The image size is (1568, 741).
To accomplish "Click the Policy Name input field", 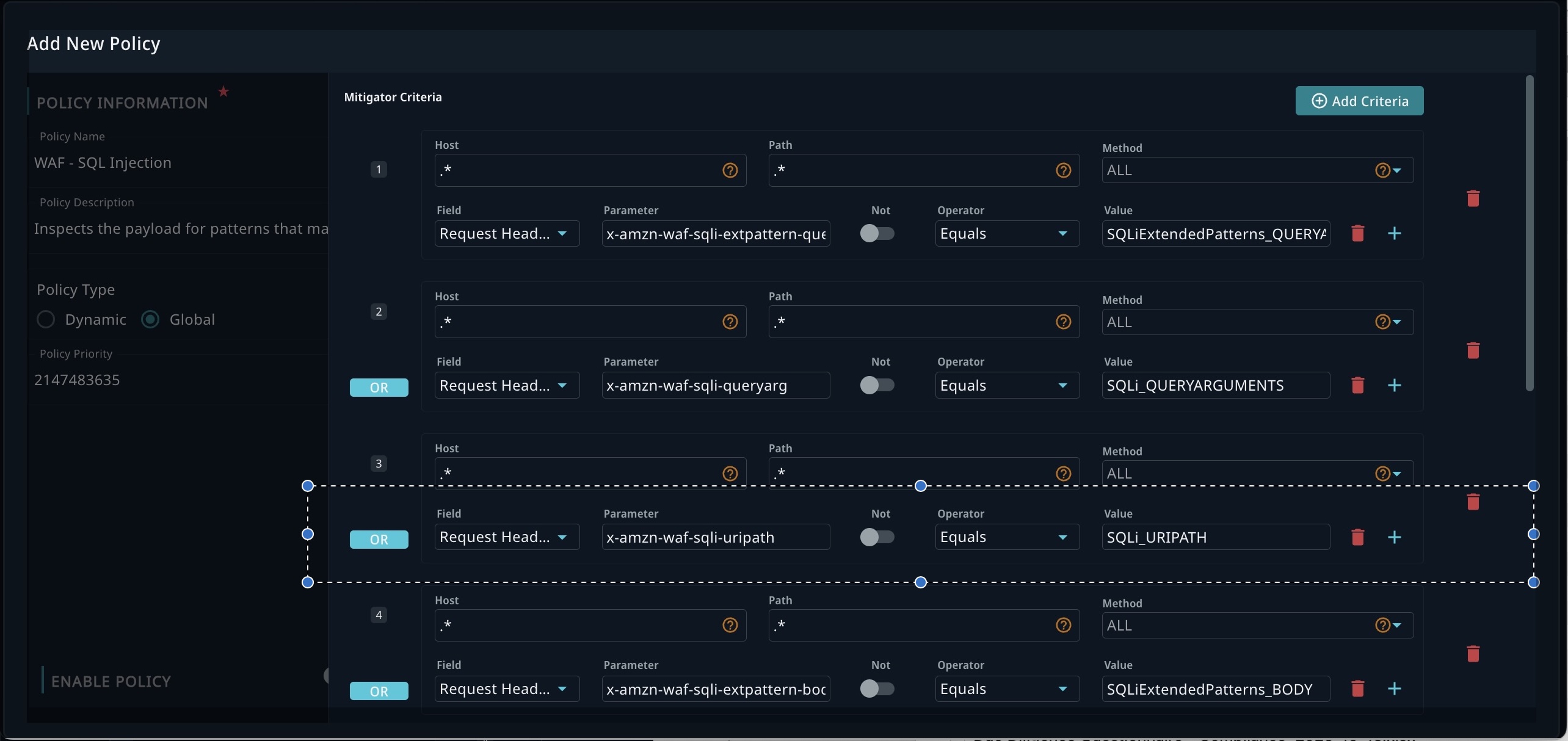I will click(x=177, y=163).
